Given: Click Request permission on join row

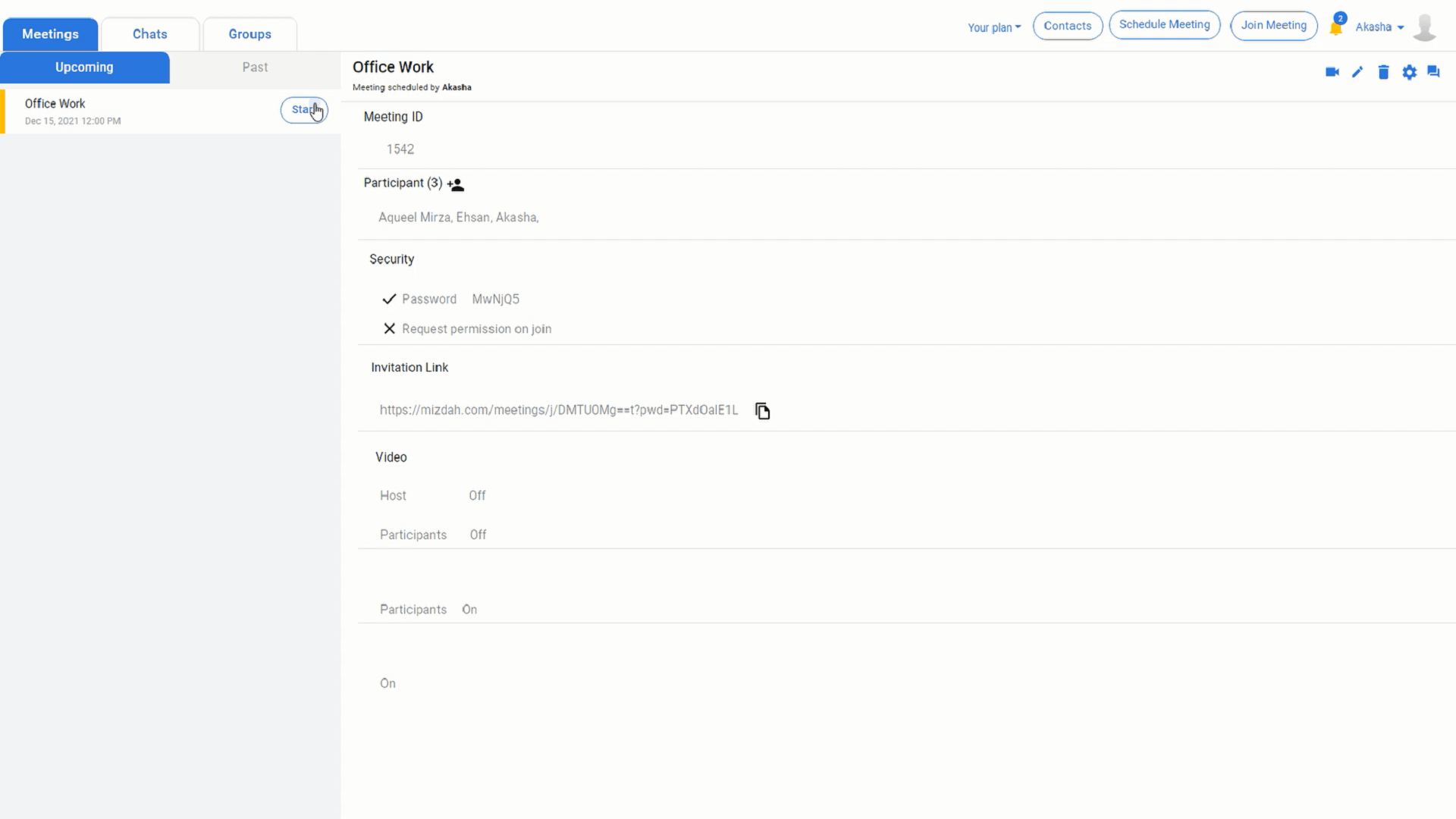Looking at the screenshot, I should click(467, 329).
